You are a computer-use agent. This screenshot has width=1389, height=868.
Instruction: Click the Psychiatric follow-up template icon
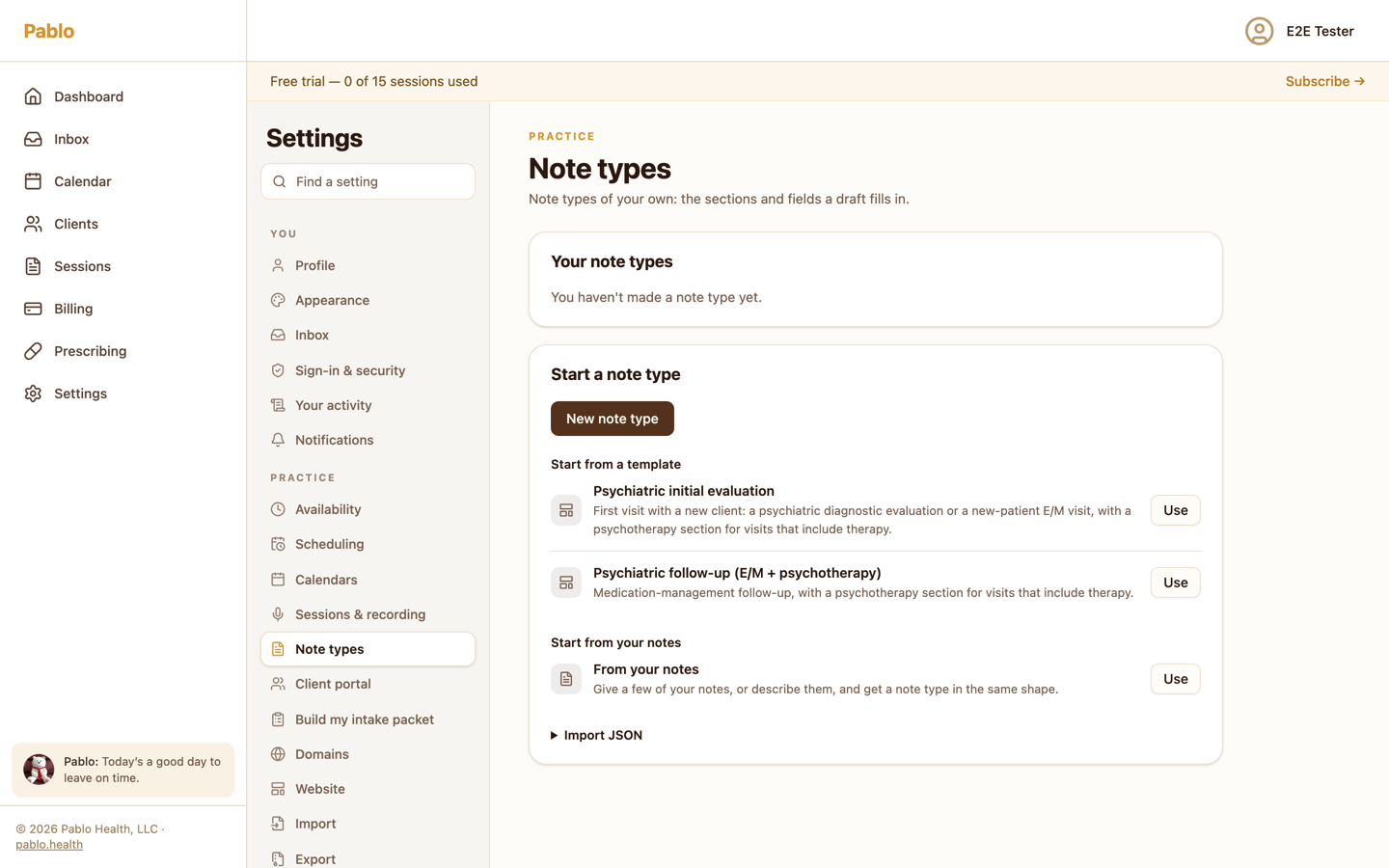coord(566,583)
